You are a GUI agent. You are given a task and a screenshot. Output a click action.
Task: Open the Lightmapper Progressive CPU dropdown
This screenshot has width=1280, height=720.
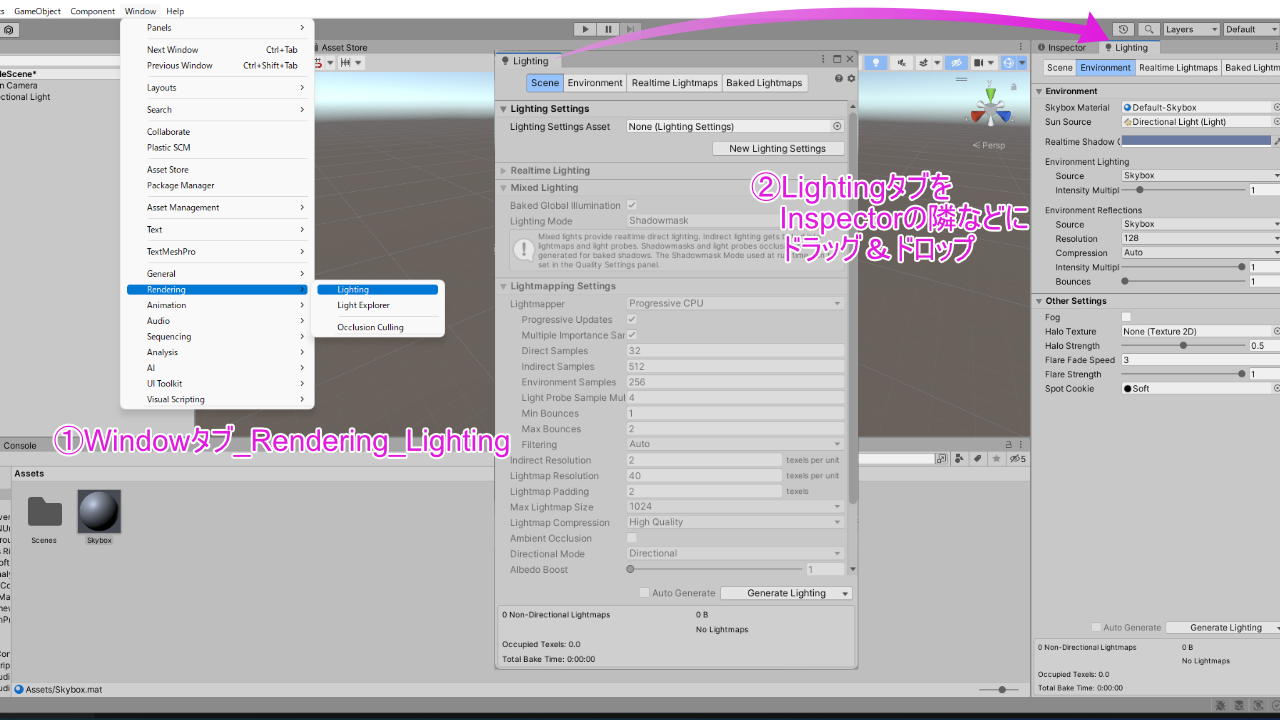point(735,303)
